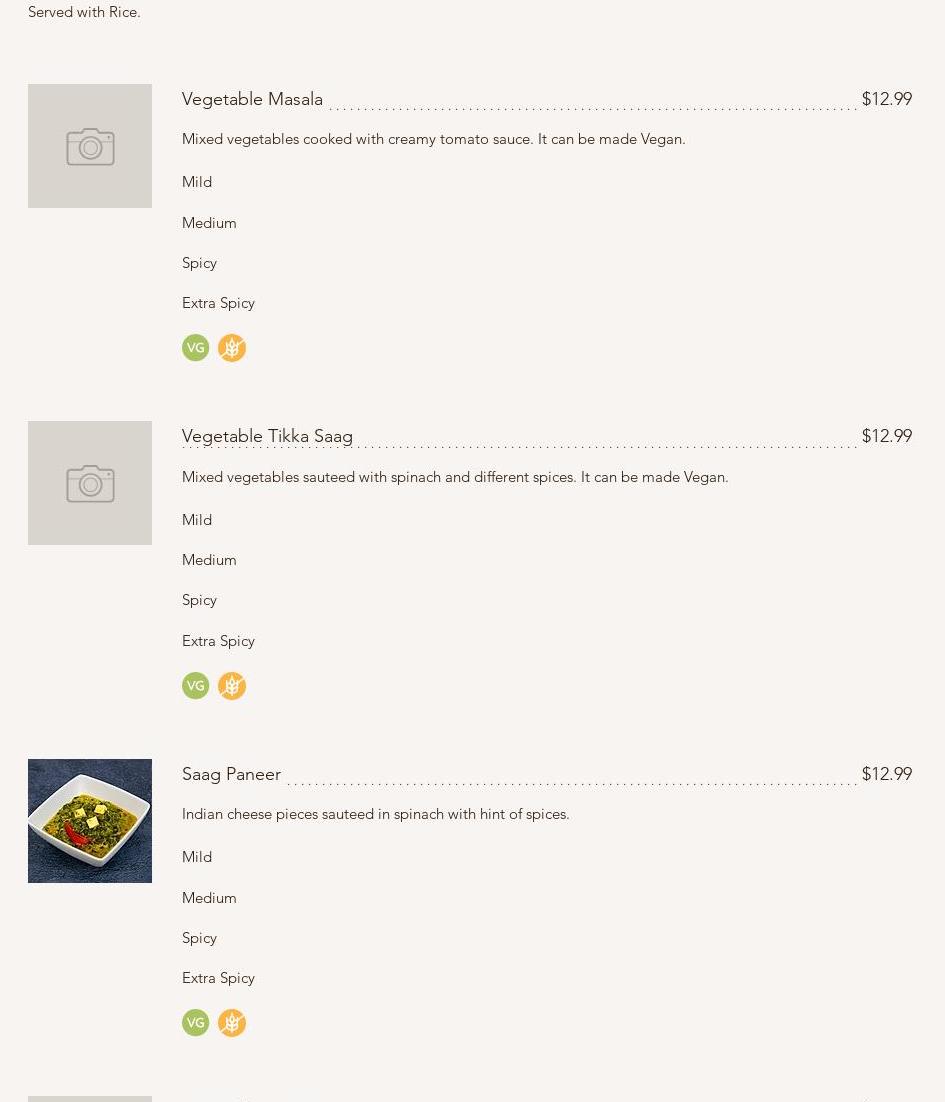Click the Vegetable Tikka Saag placeholder camera image
This screenshot has width=945, height=1102.
(x=90, y=483)
